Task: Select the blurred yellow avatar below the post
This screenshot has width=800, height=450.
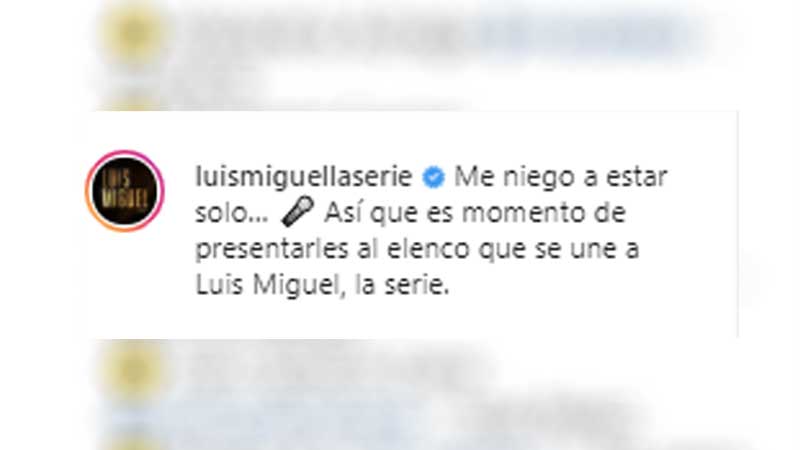Action: click(134, 370)
